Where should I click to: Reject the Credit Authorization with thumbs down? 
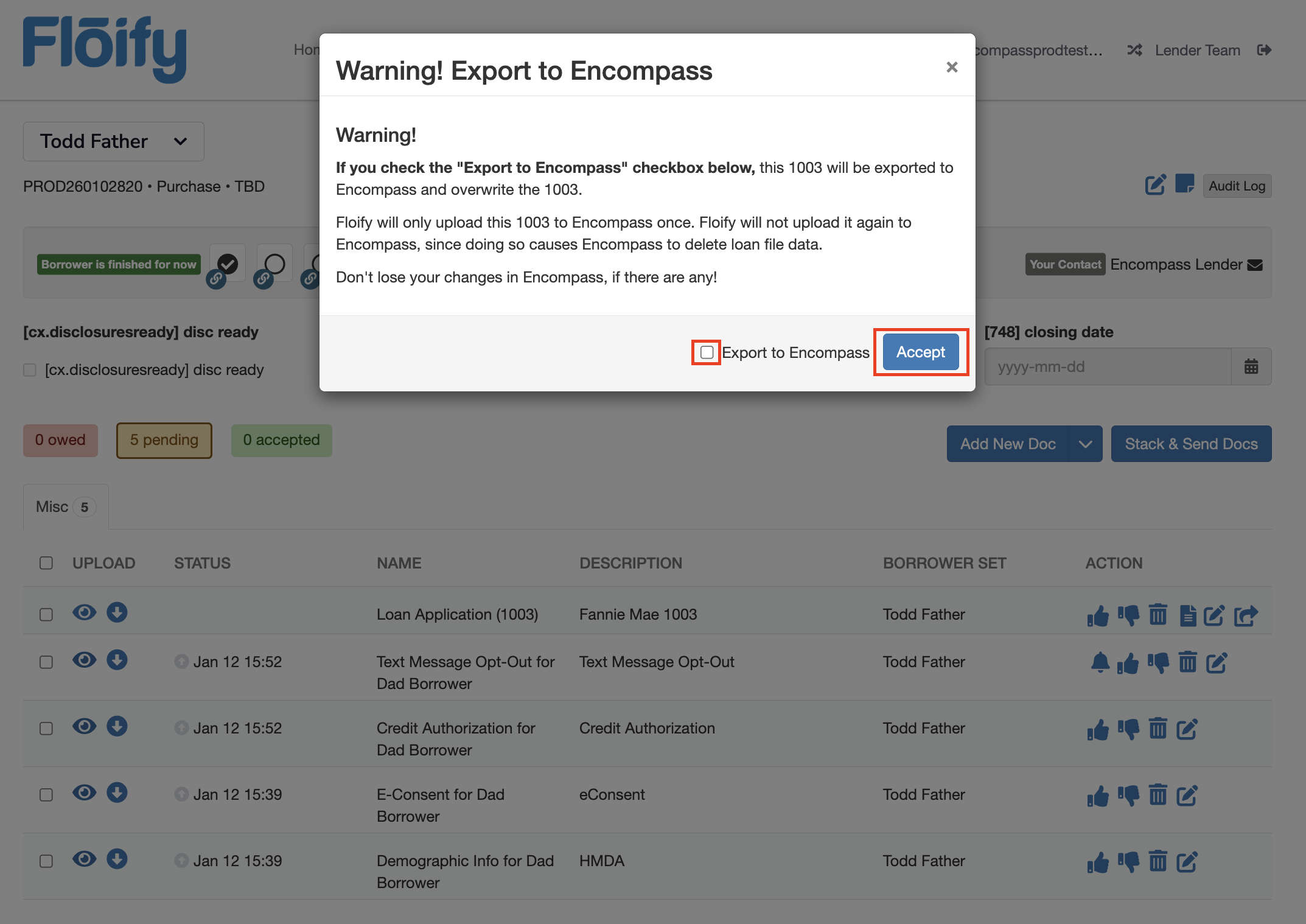[x=1129, y=729]
